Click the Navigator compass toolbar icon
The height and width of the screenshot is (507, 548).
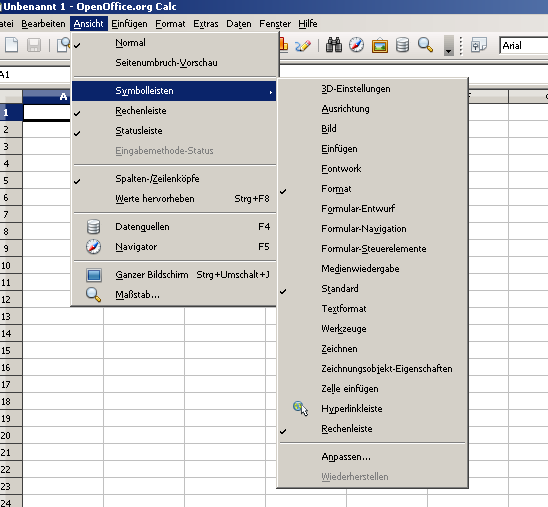356,45
